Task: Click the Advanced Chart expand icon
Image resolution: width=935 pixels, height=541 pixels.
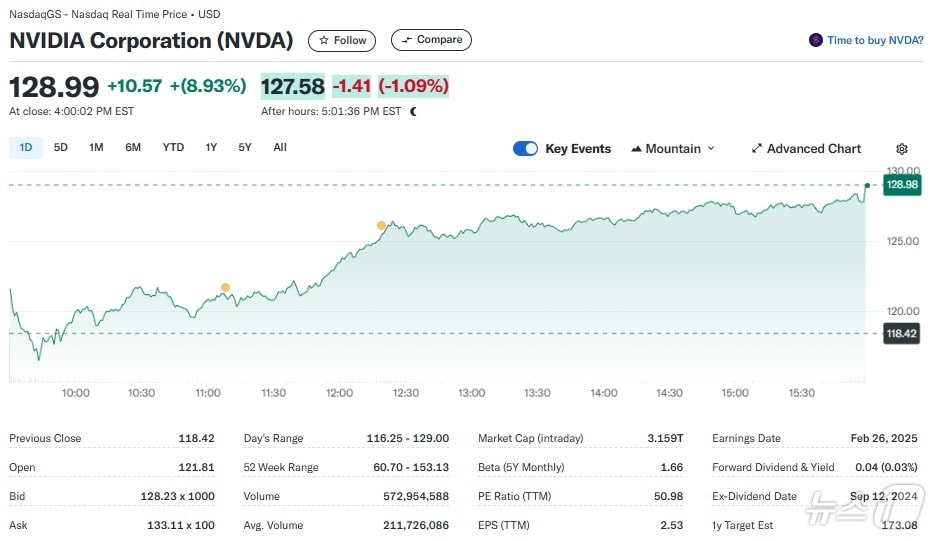Action: pyautogui.click(x=757, y=149)
